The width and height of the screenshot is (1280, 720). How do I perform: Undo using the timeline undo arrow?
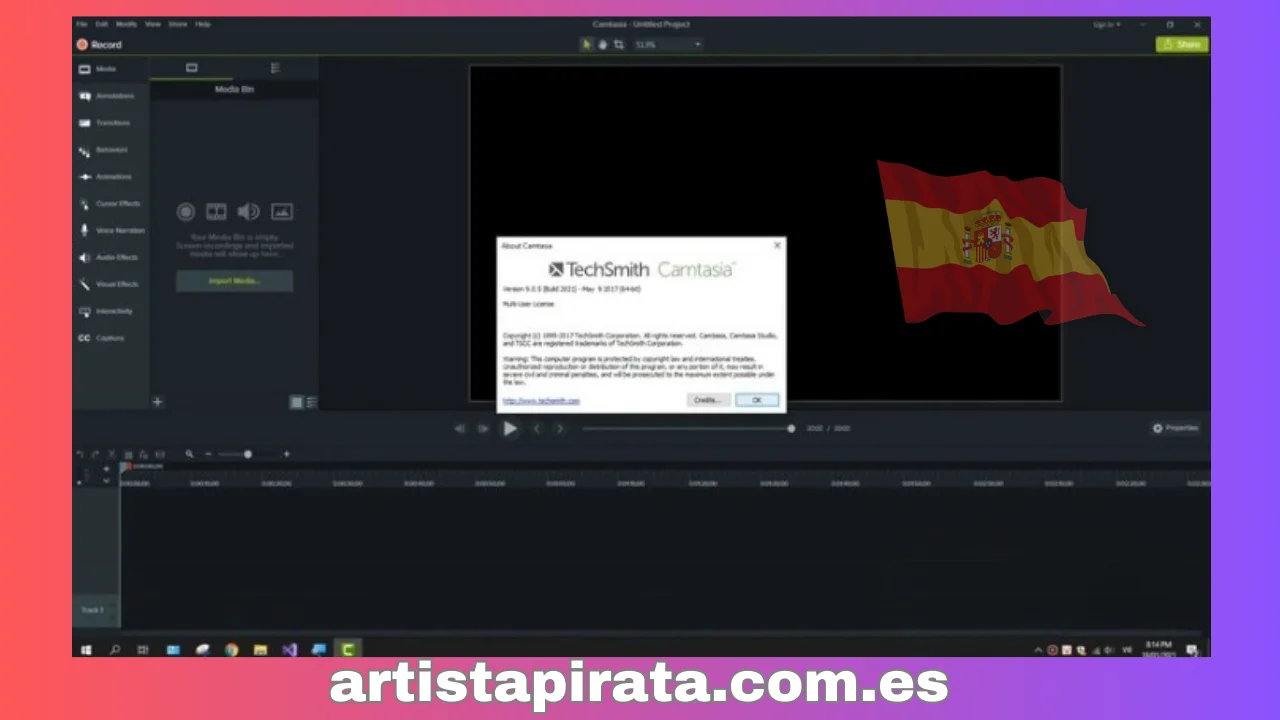80,454
